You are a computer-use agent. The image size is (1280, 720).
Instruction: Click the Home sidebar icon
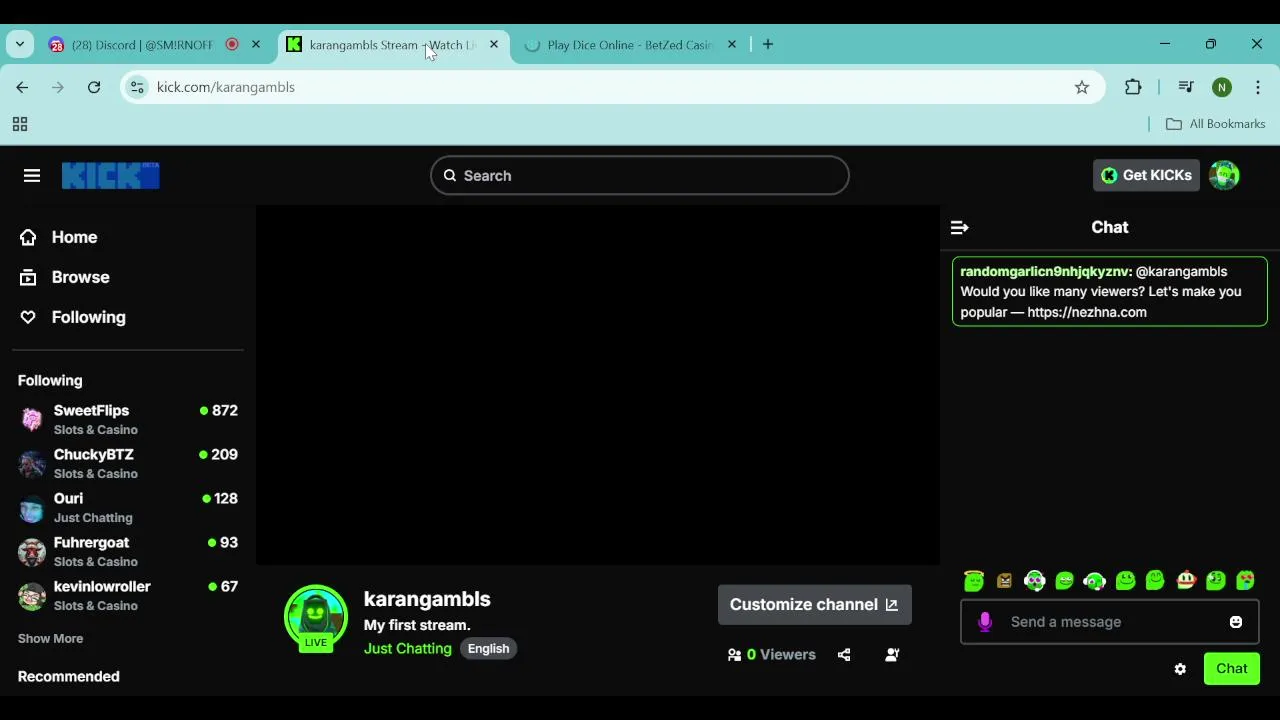28,237
